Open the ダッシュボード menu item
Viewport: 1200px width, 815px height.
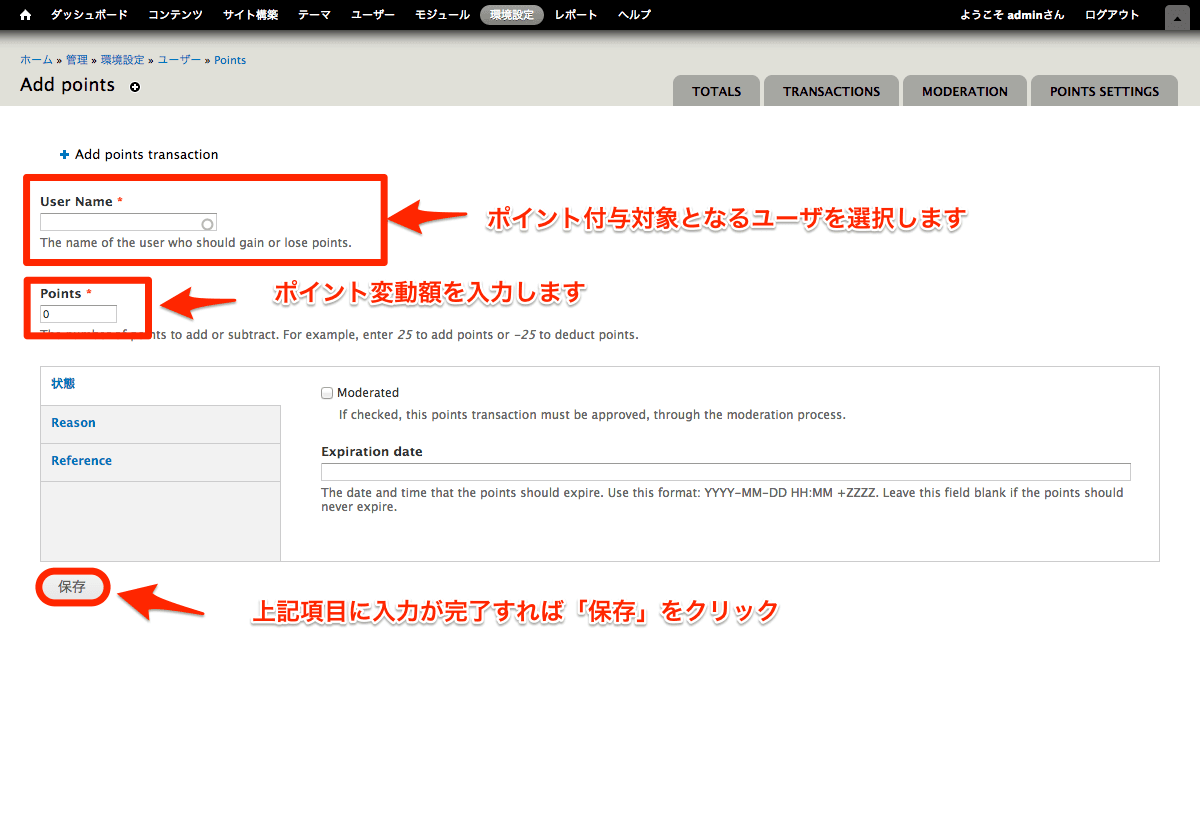(x=89, y=15)
